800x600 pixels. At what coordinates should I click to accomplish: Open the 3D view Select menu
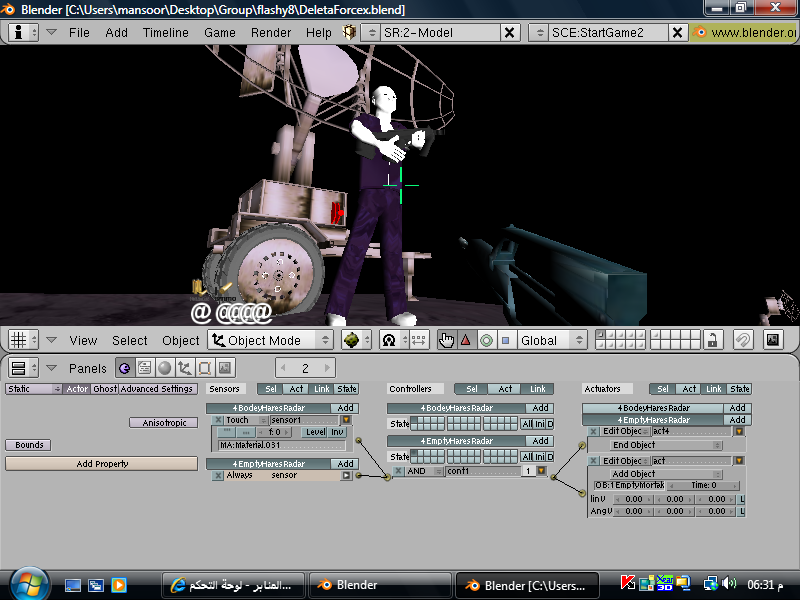[130, 340]
